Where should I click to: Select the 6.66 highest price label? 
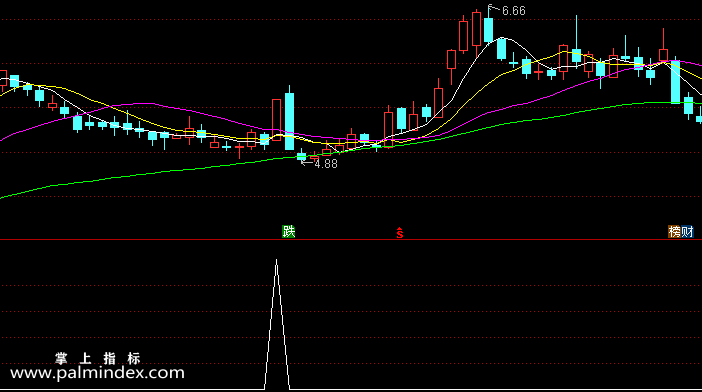click(514, 11)
